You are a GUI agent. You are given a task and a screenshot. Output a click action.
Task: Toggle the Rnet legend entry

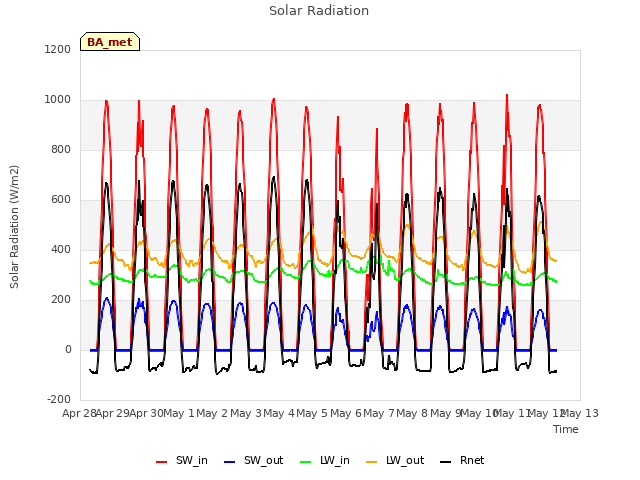tap(462, 461)
